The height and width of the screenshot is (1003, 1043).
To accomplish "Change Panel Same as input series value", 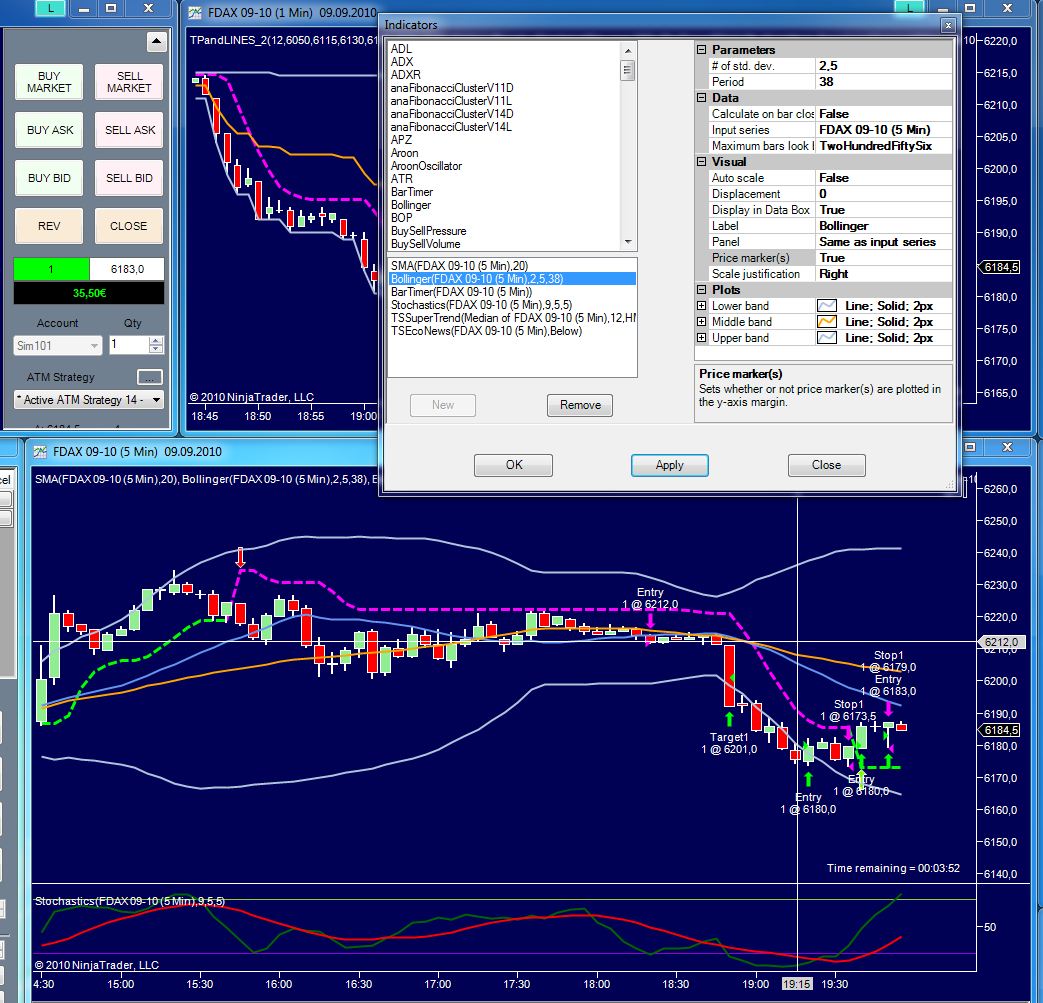I will pyautogui.click(x=883, y=241).
